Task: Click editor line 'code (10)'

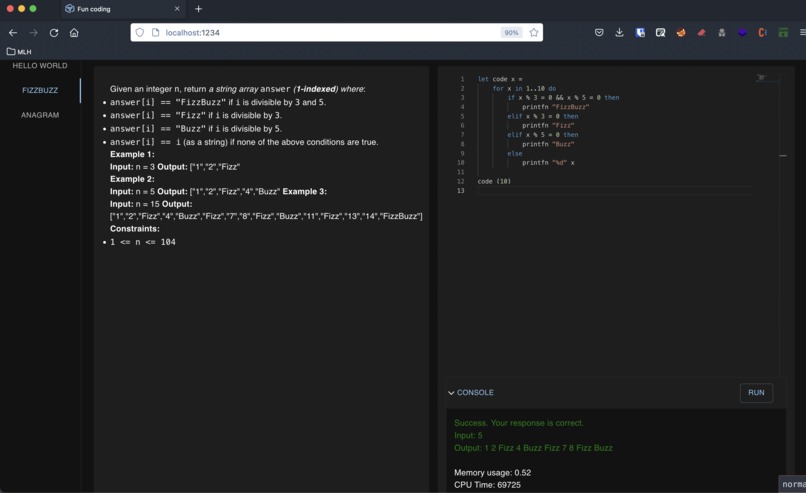Action: 494,181
